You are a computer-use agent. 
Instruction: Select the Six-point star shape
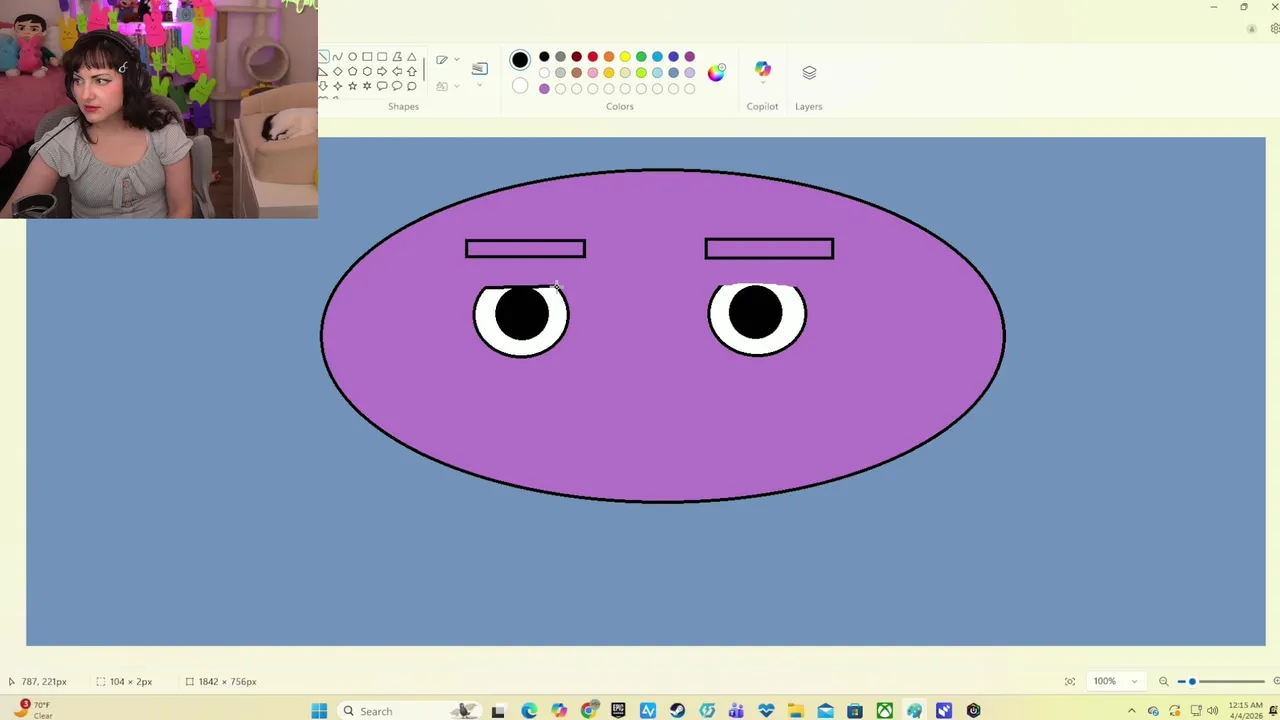[x=367, y=86]
